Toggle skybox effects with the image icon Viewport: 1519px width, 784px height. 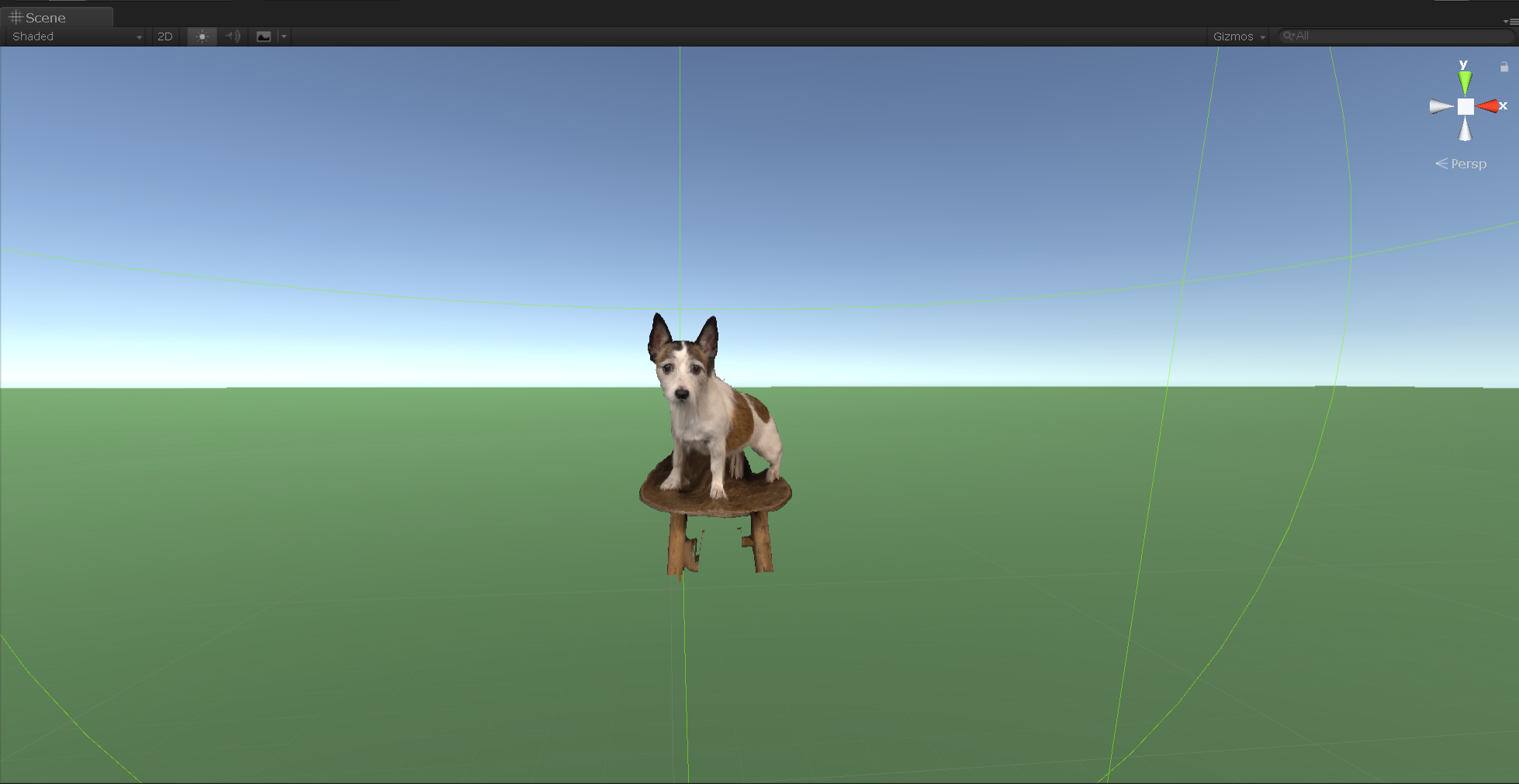pos(265,36)
